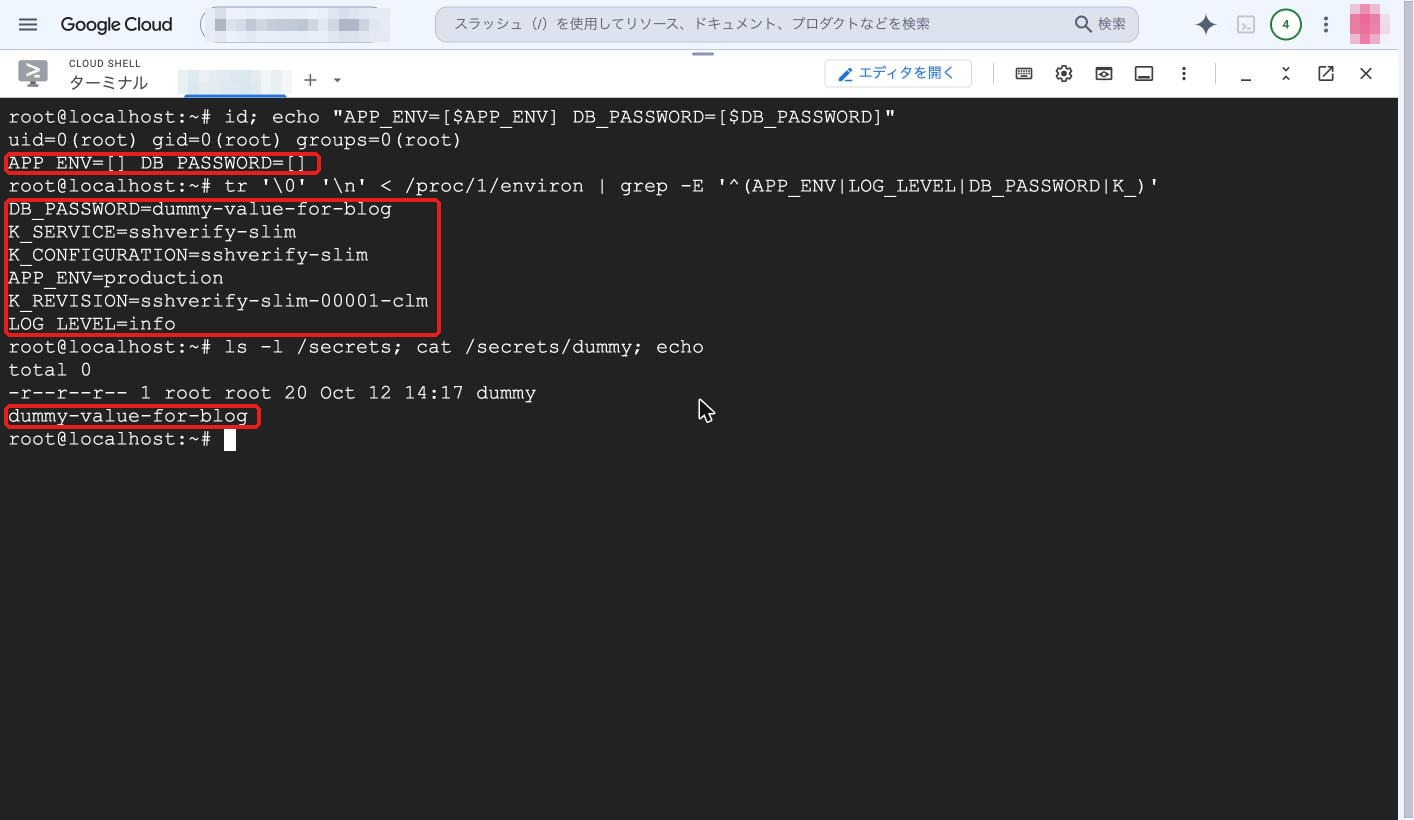Collapse or expand Cloud Shell vertically

pos(1286,73)
